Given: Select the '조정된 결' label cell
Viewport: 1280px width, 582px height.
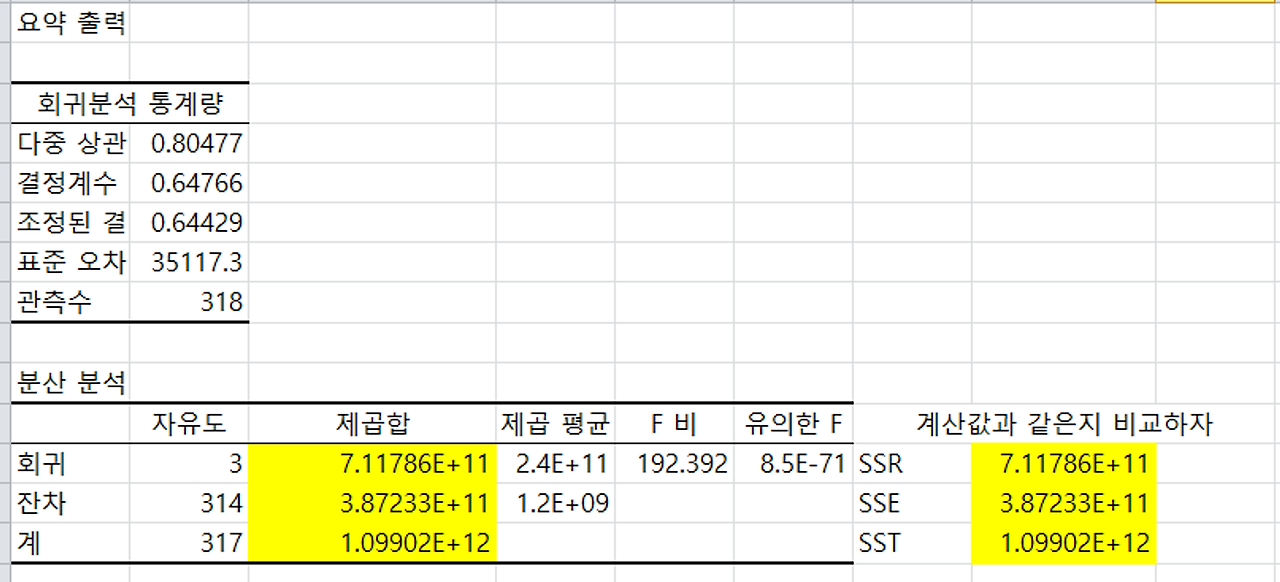Looking at the screenshot, I should click(71, 223).
